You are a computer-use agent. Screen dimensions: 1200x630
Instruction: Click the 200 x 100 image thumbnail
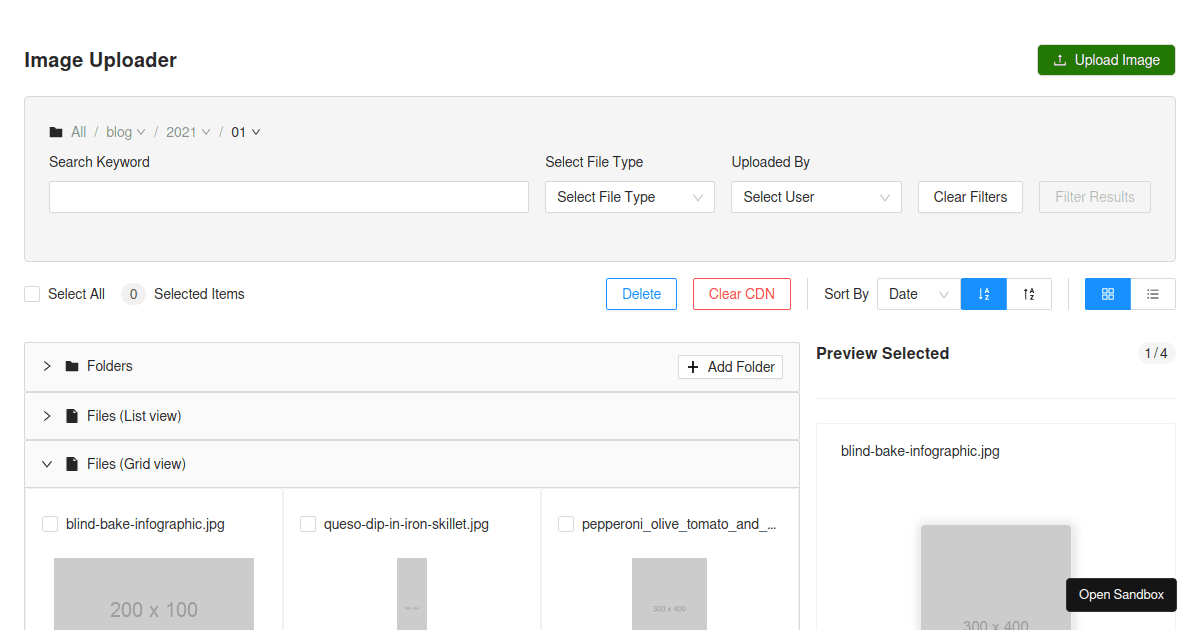(x=154, y=594)
